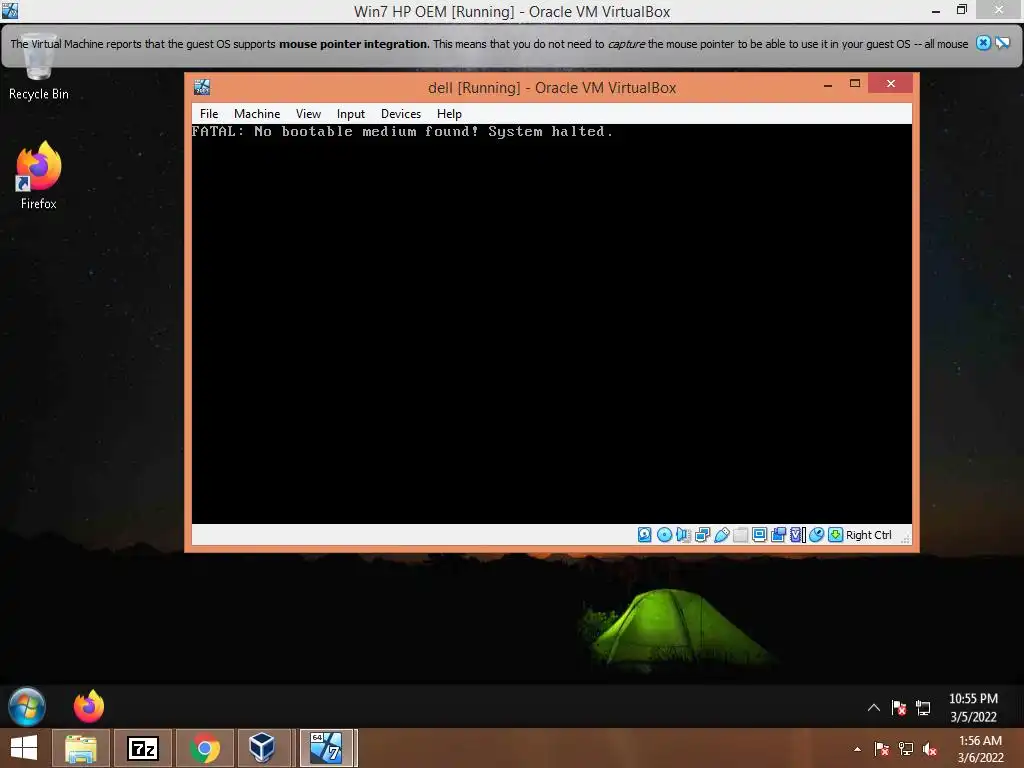Click inside the dell VM black screen

552,324
